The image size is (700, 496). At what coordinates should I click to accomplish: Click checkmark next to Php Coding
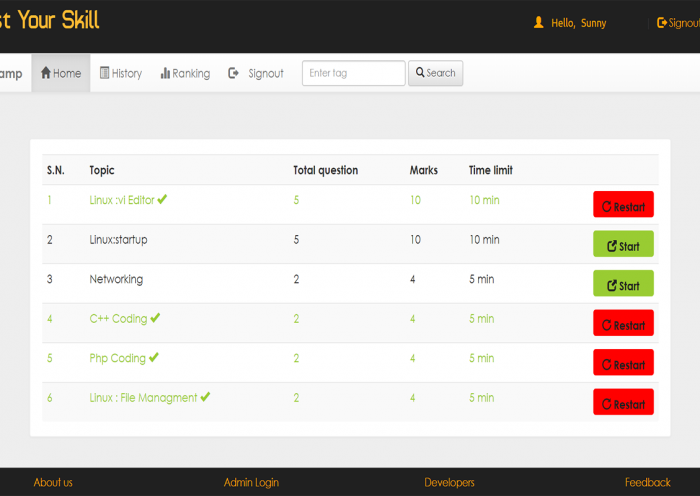pos(154,357)
